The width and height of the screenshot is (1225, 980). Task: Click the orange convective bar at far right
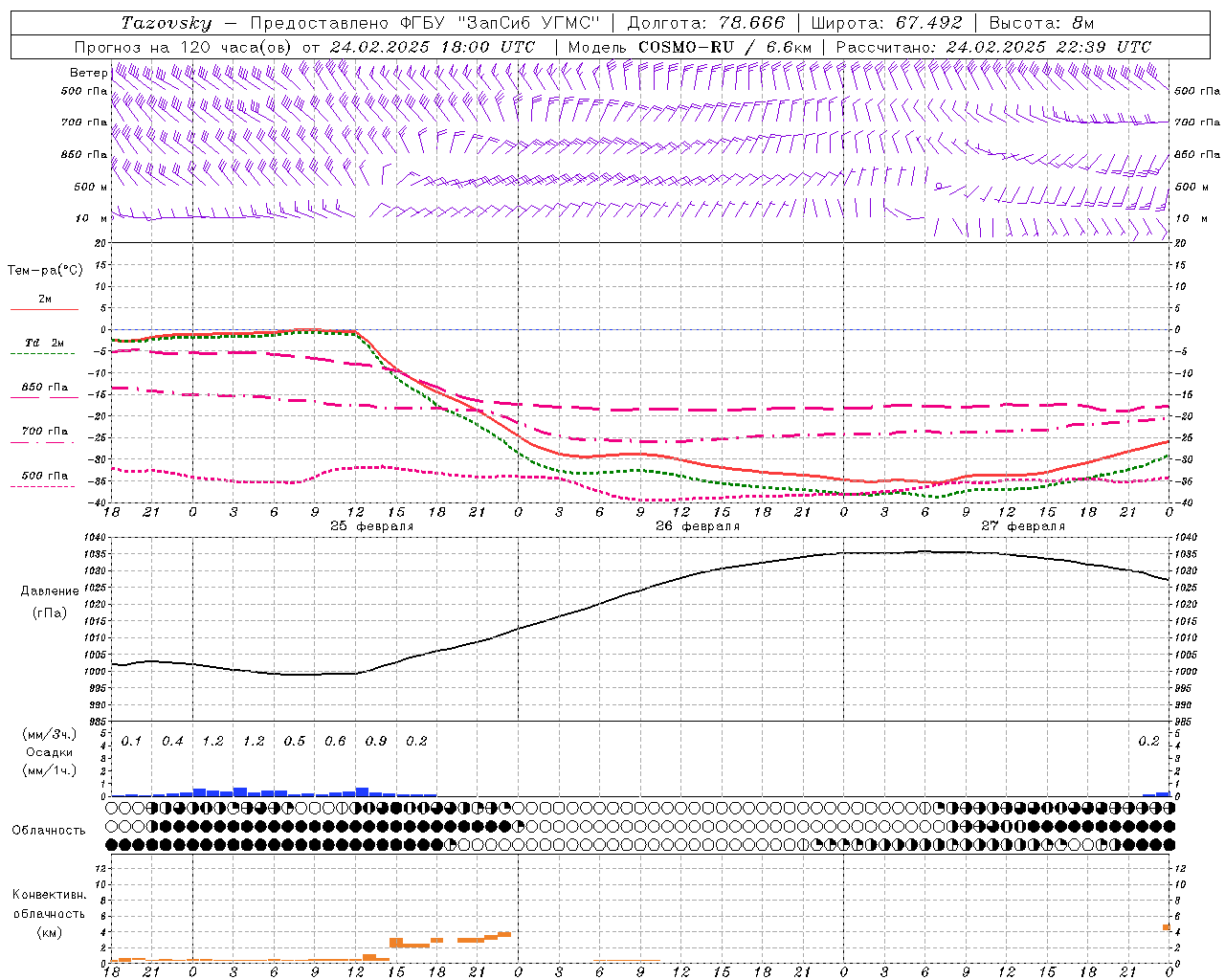point(1167,926)
